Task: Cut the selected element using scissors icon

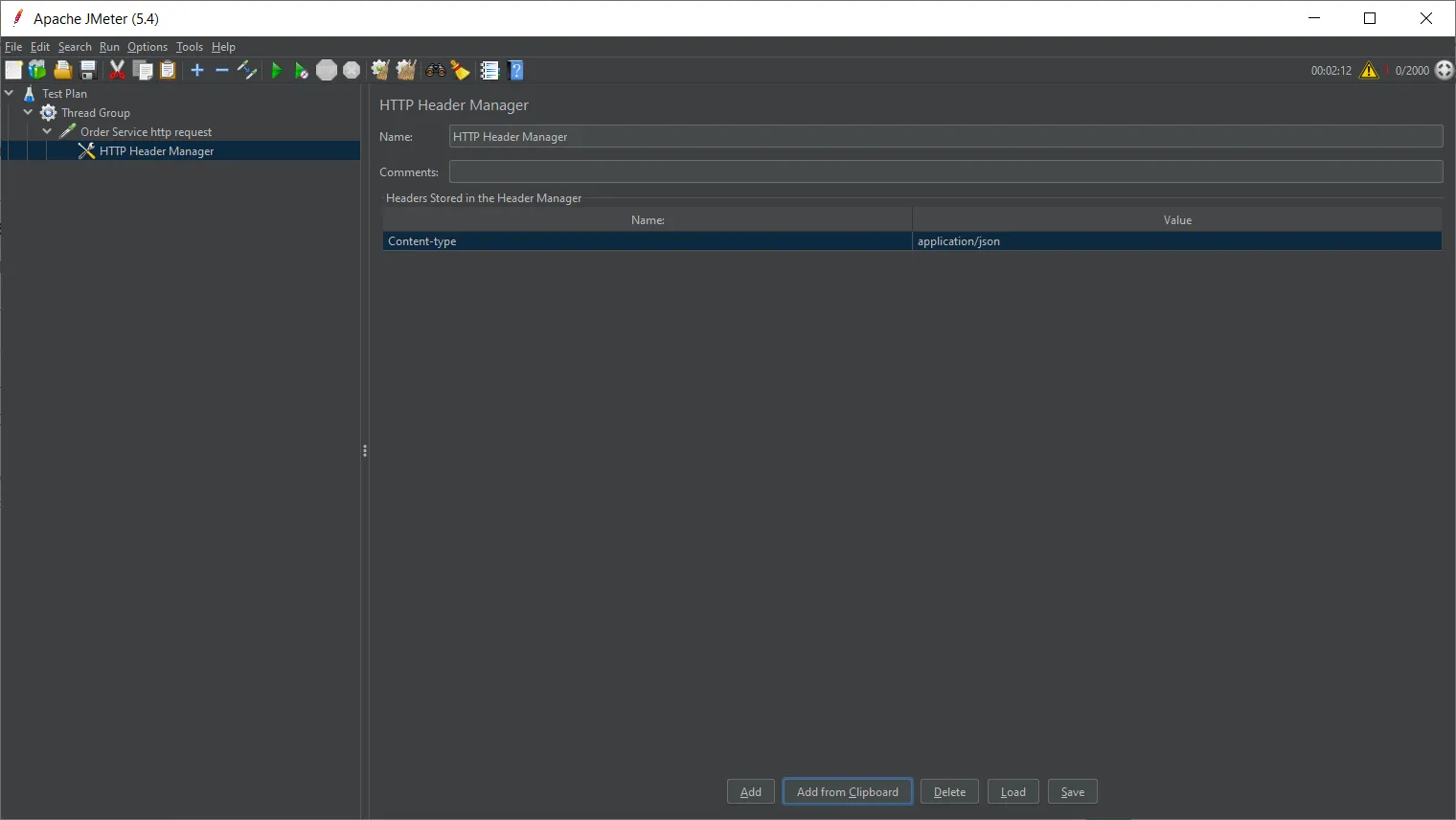Action: (x=117, y=70)
